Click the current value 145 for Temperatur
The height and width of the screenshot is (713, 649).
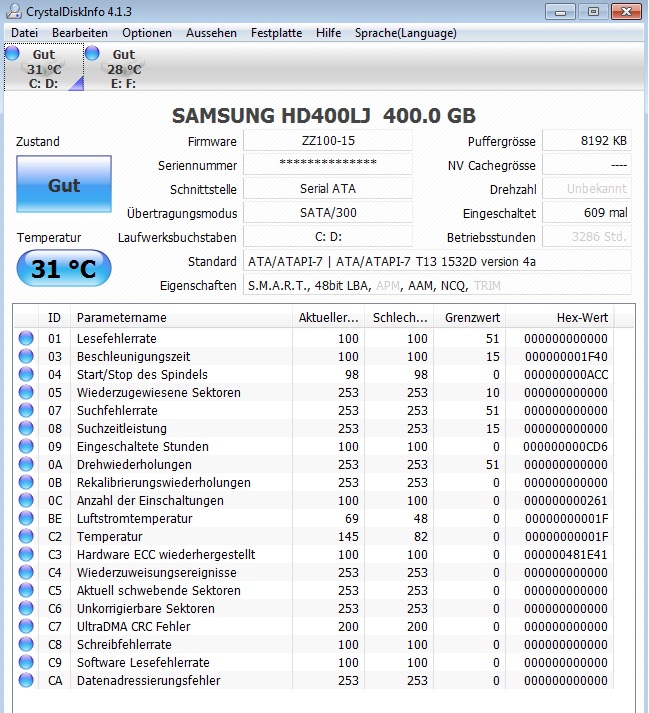point(348,536)
